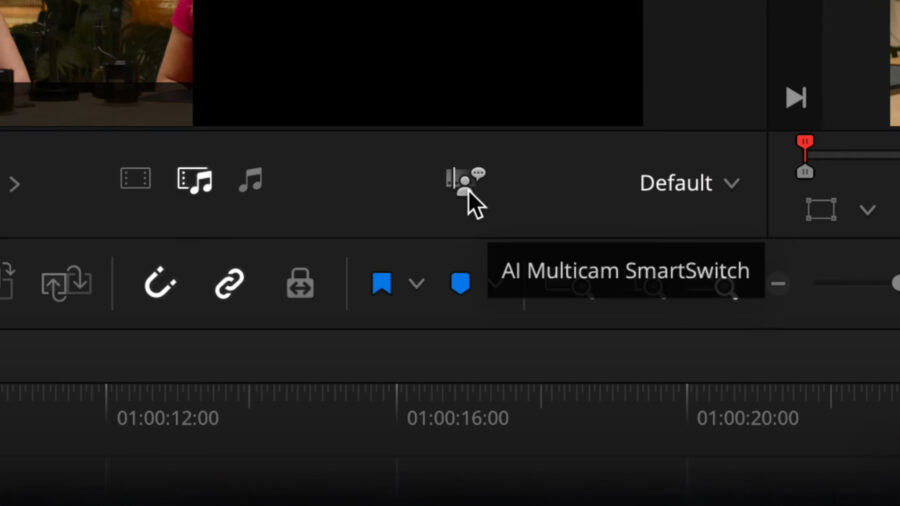Toggle linked selection chain icon

pyautogui.click(x=230, y=284)
